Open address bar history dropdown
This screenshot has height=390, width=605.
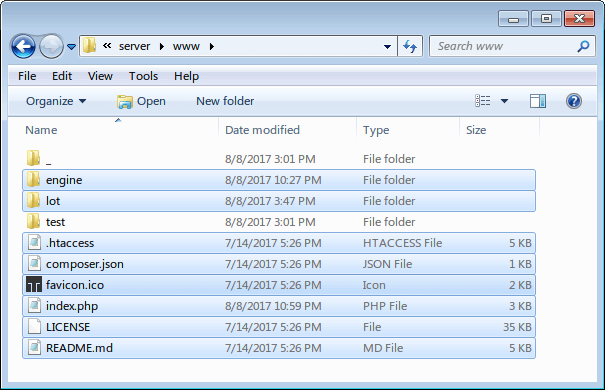pos(387,47)
